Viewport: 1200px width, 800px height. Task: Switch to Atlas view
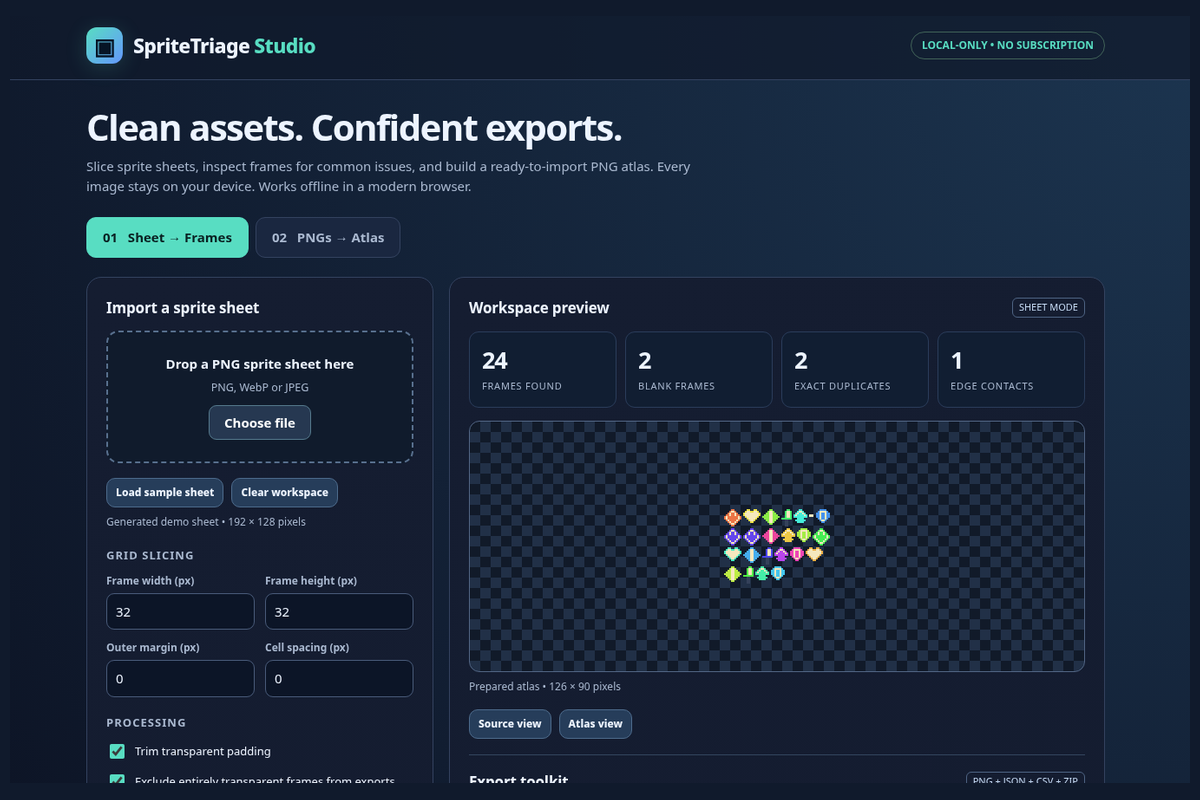595,724
